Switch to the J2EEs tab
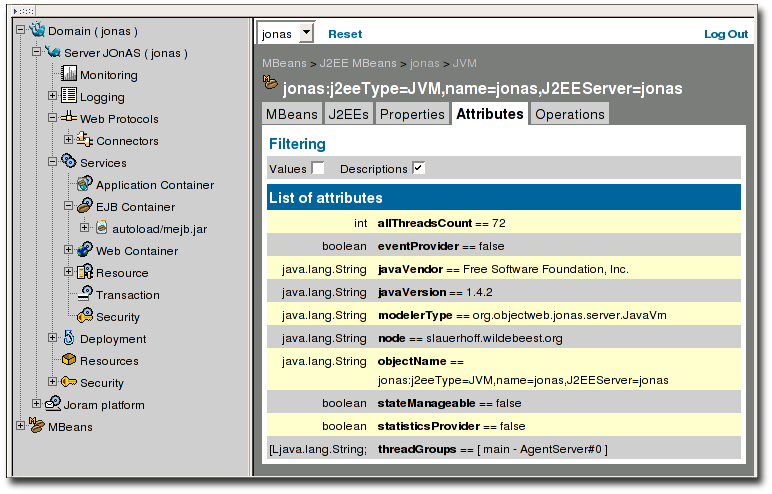This screenshot has height=494, width=772. pos(349,114)
